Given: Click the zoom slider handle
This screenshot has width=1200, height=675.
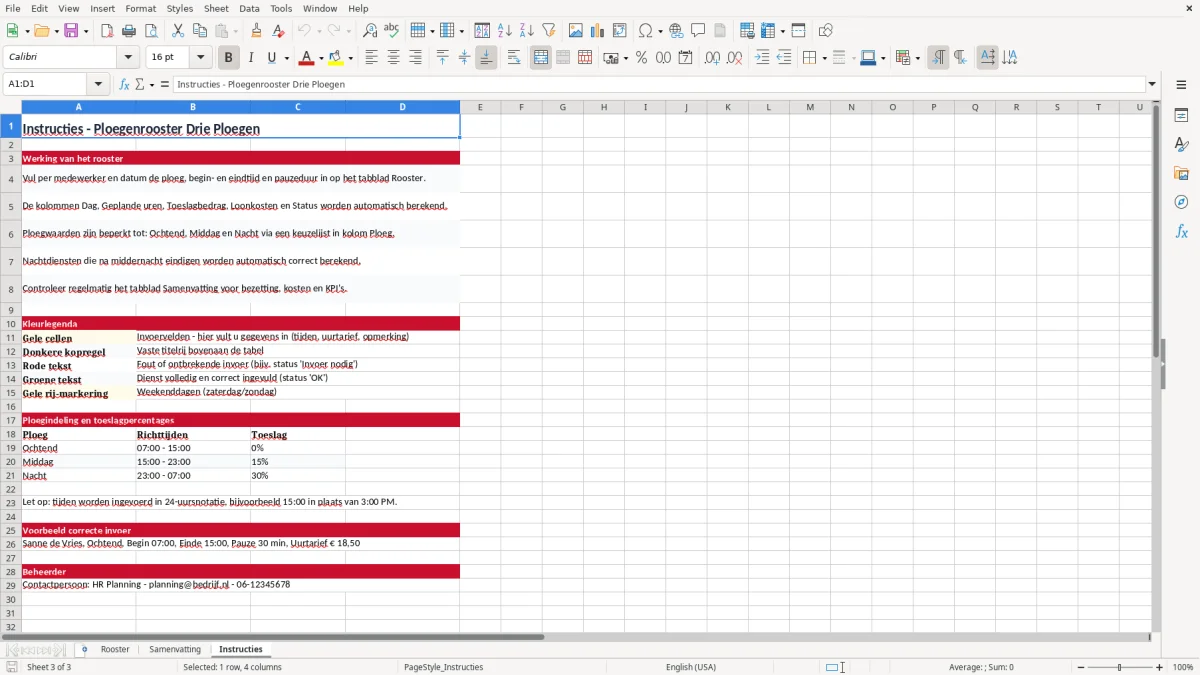Looking at the screenshot, I should coord(1119,667).
